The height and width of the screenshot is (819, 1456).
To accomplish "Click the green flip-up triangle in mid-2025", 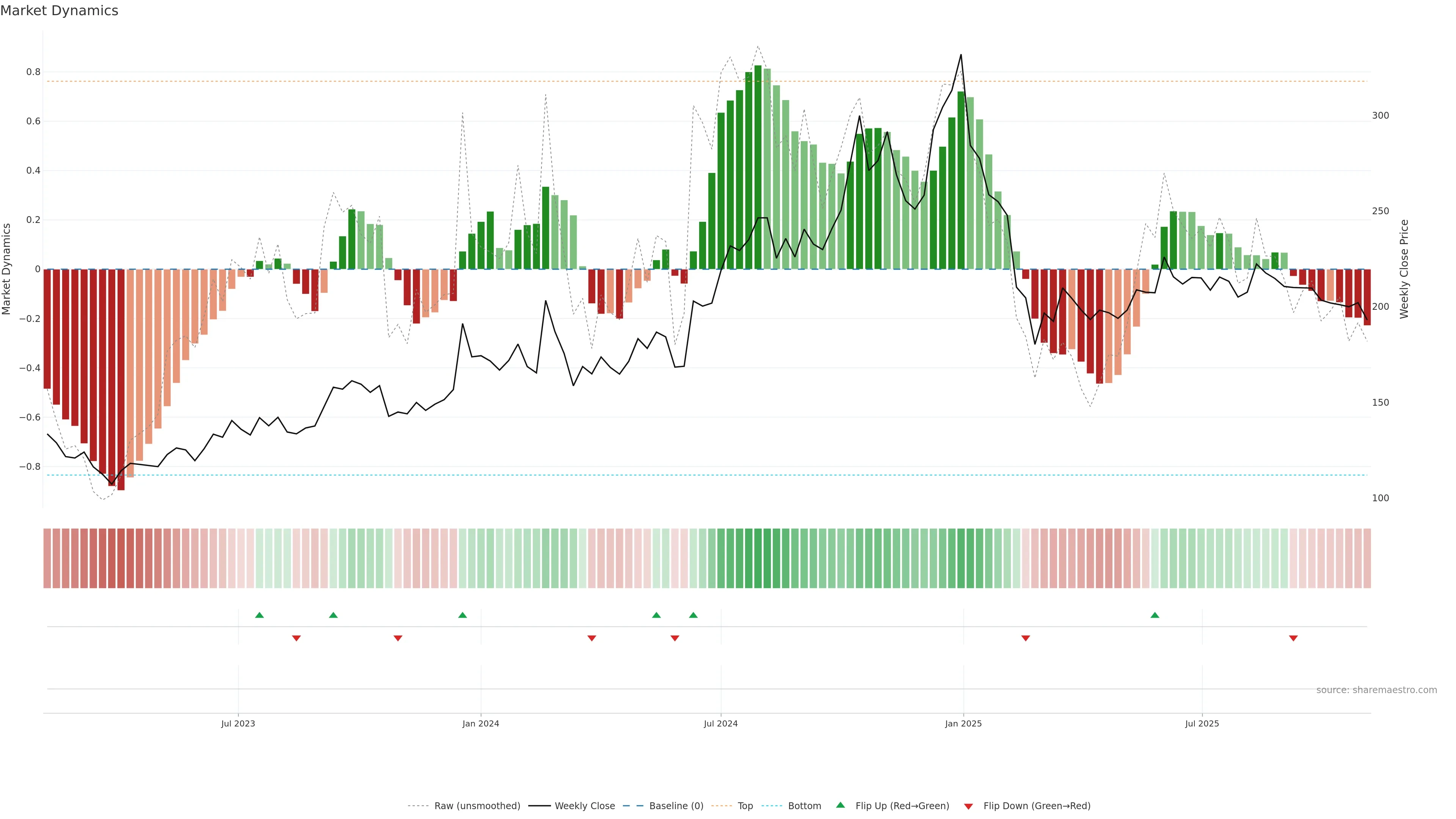I will (1155, 615).
